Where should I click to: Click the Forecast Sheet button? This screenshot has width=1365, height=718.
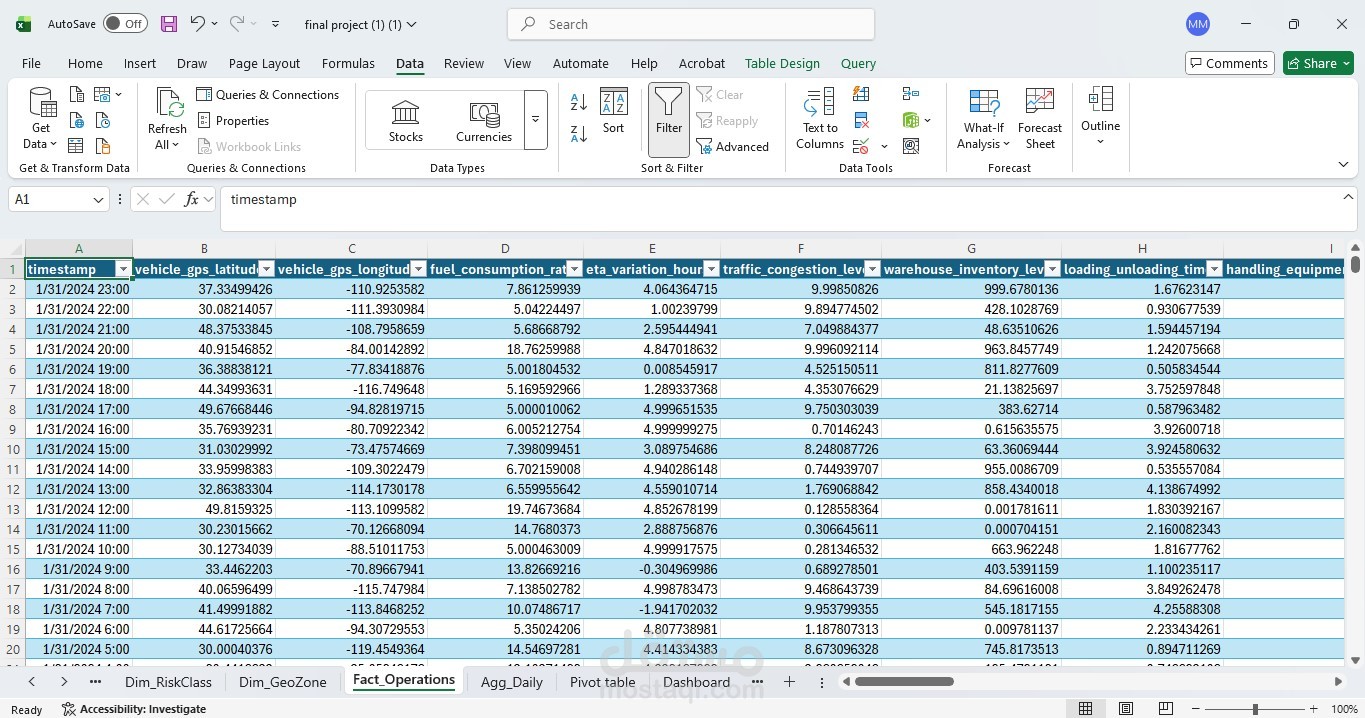1040,119
